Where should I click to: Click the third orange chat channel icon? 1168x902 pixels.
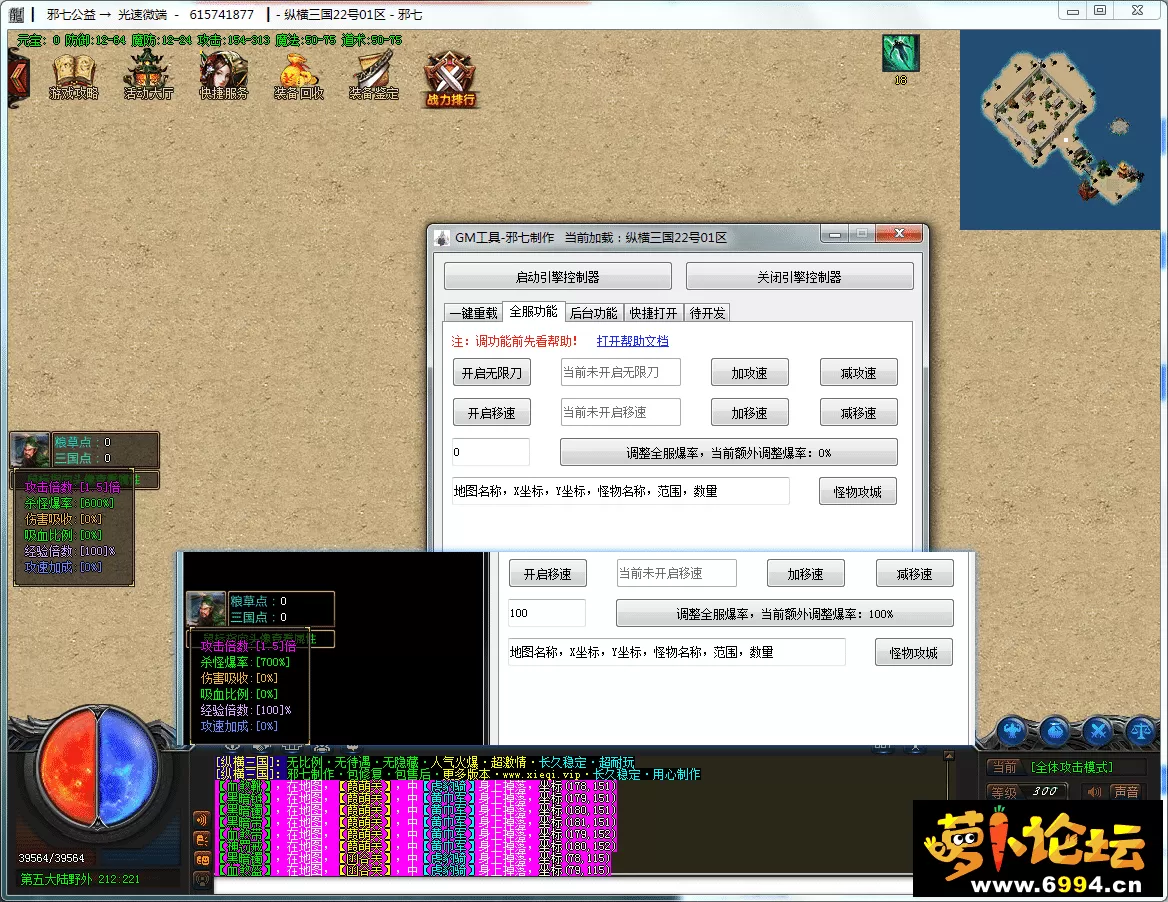pyautogui.click(x=202, y=860)
